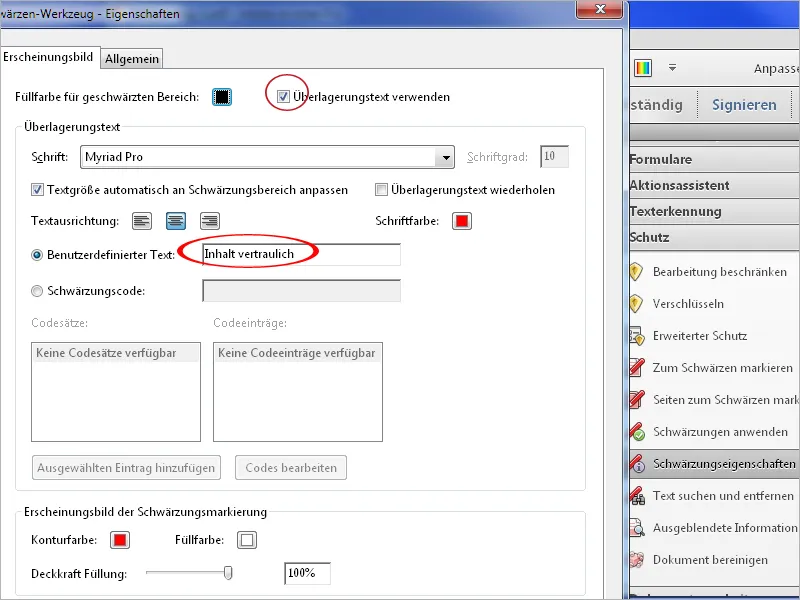Click the Verschlüsseln shield icon

point(636,304)
